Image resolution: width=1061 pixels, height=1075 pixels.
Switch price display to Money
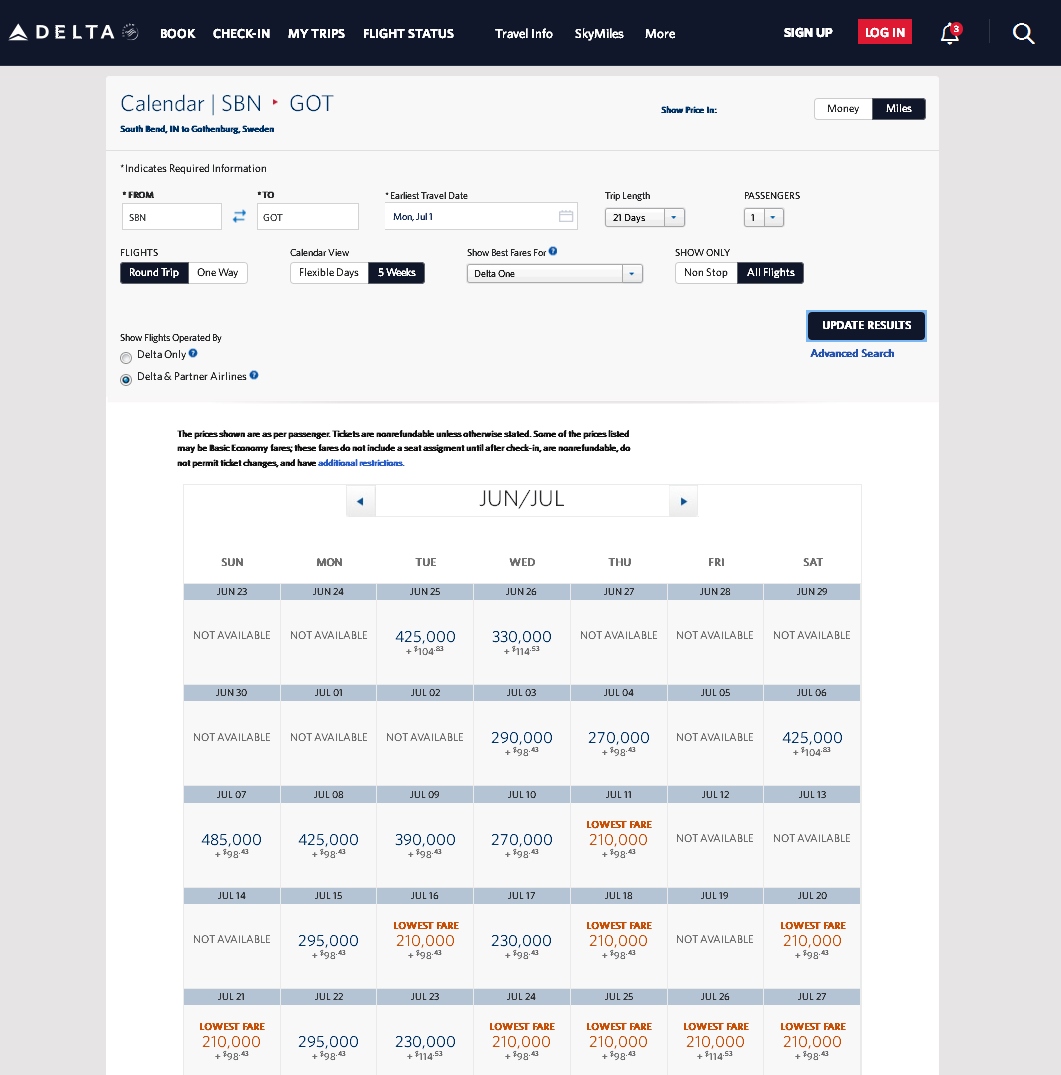click(843, 108)
